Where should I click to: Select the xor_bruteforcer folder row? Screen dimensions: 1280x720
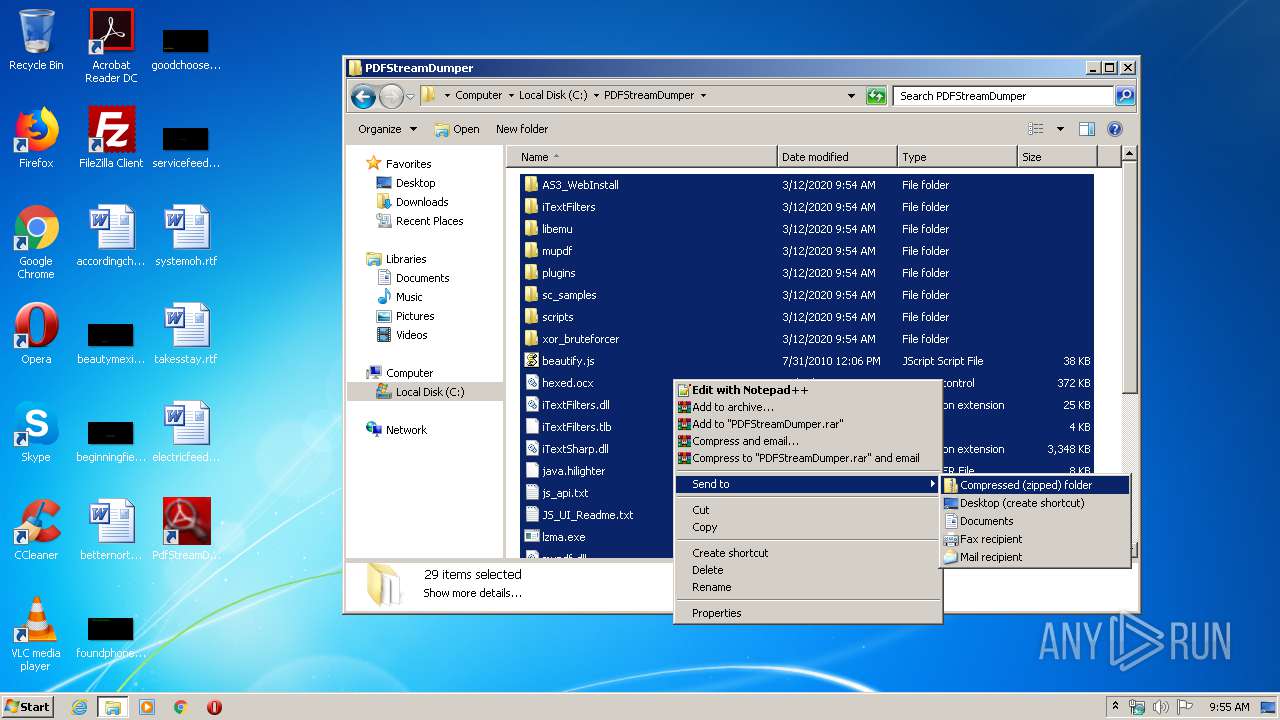click(x=808, y=339)
